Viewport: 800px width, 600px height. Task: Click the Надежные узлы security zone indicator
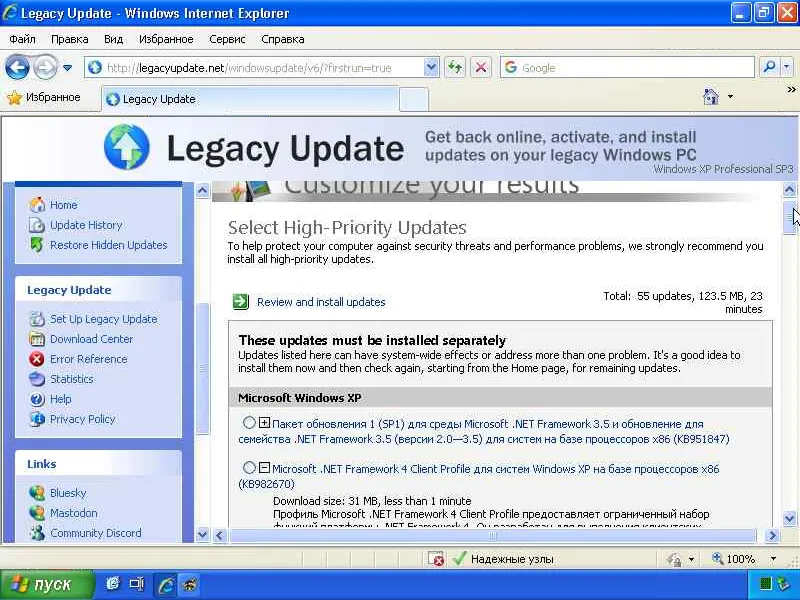[x=503, y=559]
